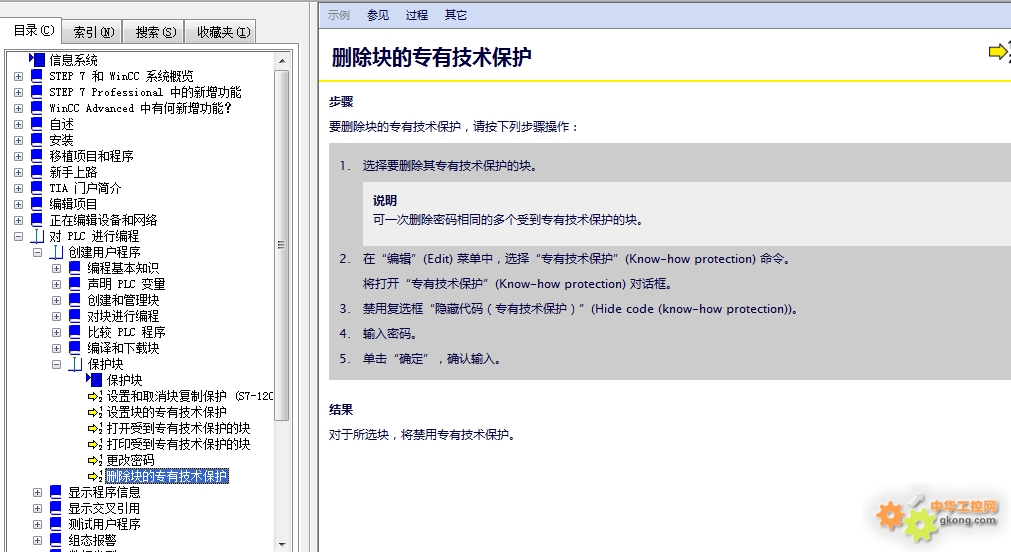Click open-book icon beside 保护块 folder
This screenshot has height=552, width=1011.
75,364
